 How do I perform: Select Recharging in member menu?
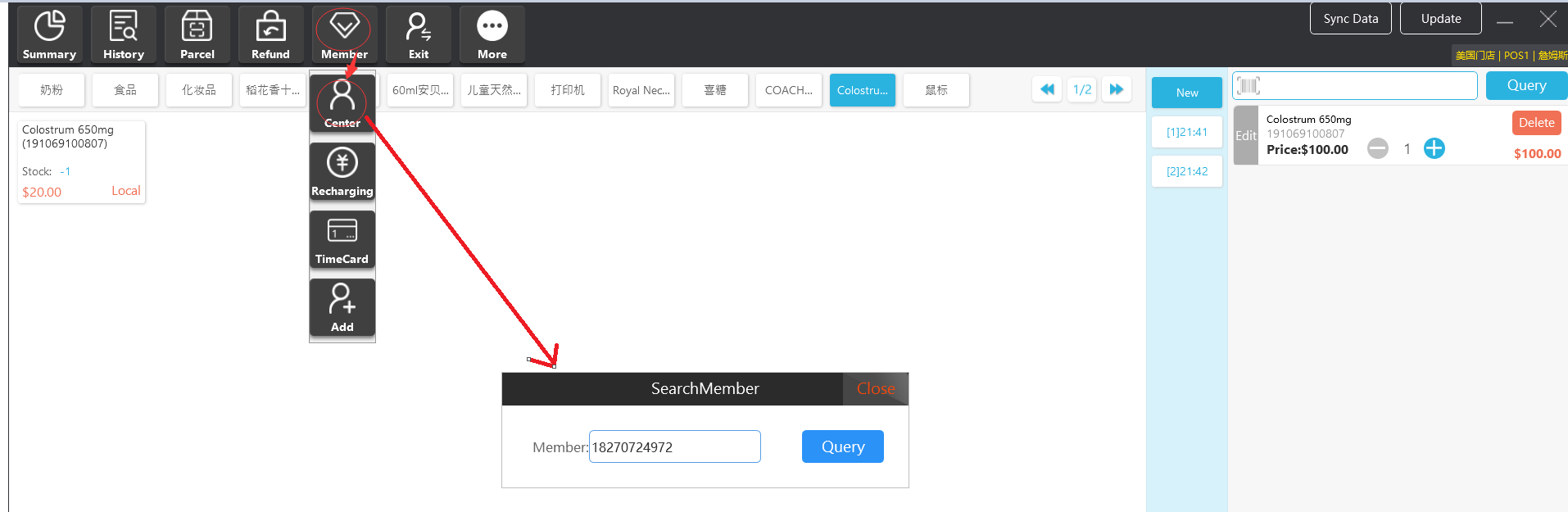coord(342,171)
